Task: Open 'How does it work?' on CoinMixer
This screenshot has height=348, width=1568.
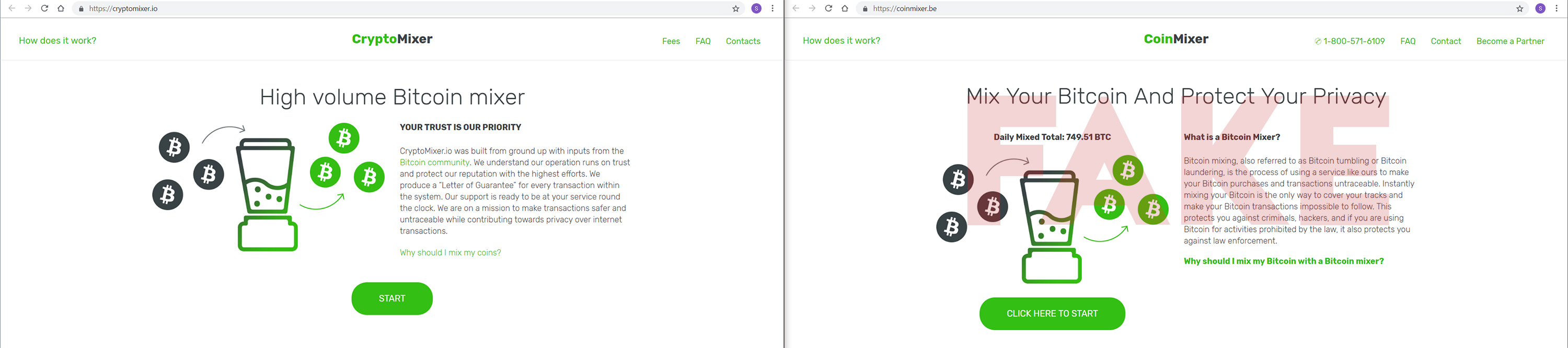Action: click(x=841, y=41)
